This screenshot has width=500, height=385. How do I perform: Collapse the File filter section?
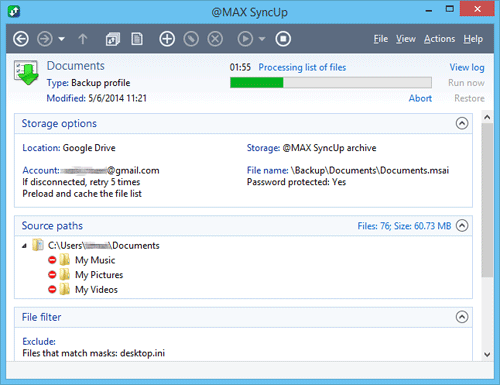pos(462,317)
